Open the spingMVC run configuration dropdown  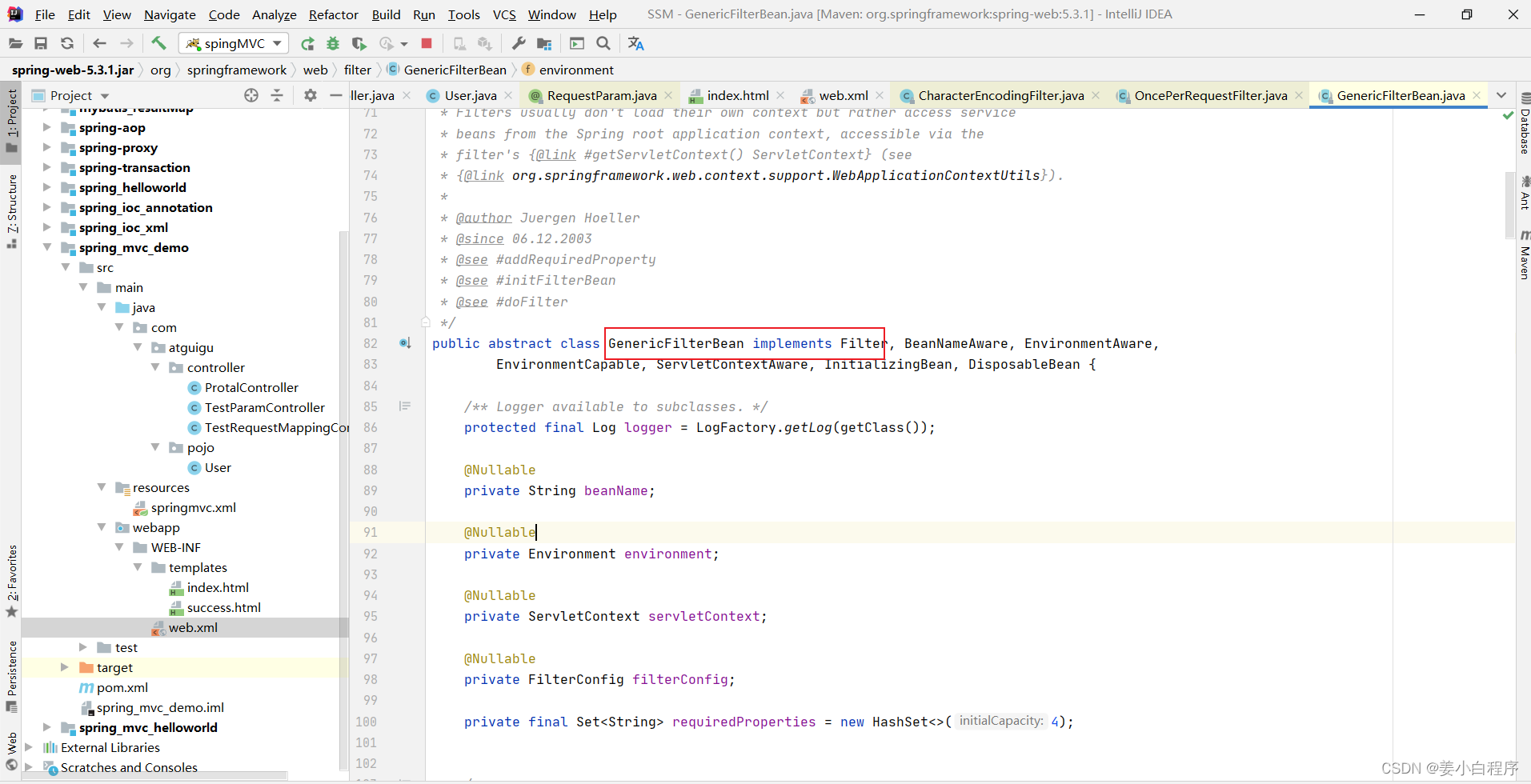pos(234,43)
